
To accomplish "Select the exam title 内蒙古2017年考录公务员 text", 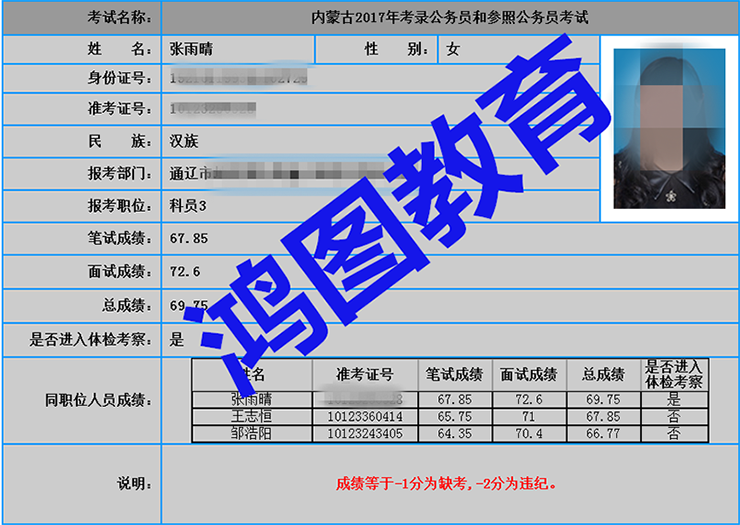I will pyautogui.click(x=449, y=18).
